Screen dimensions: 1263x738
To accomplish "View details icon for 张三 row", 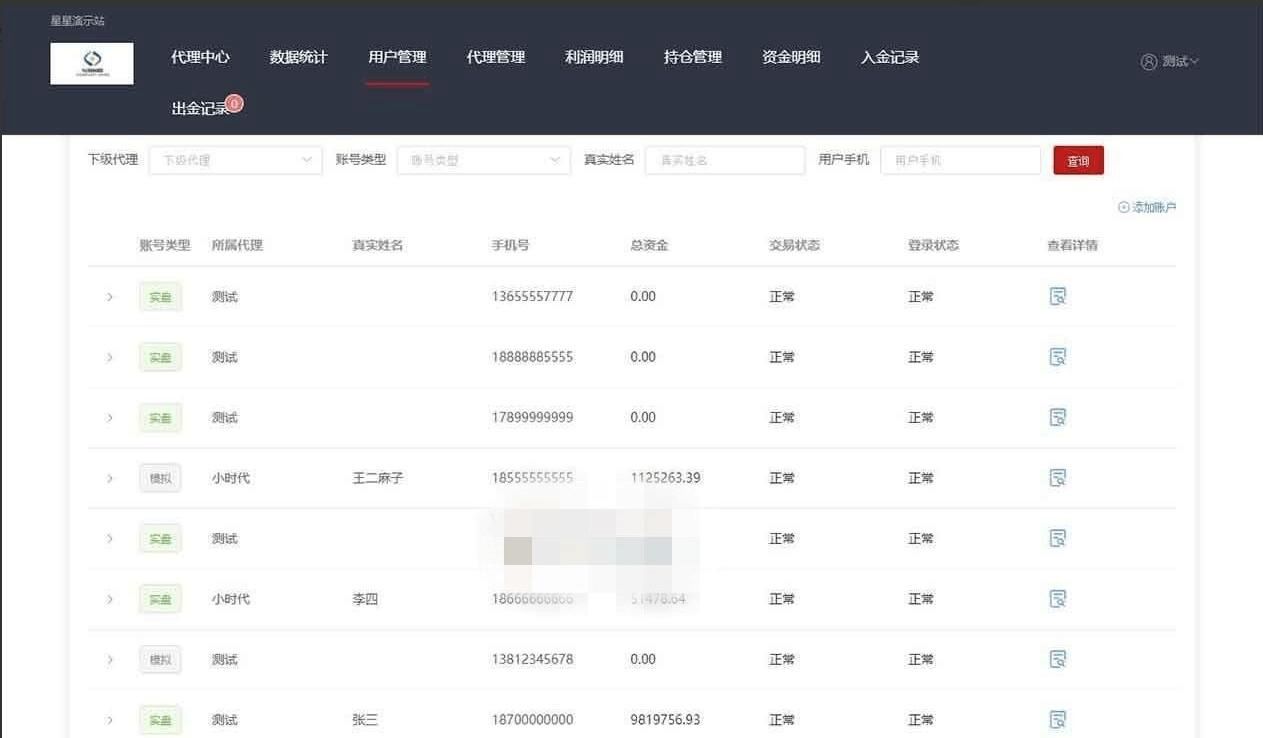I will coord(1057,720).
